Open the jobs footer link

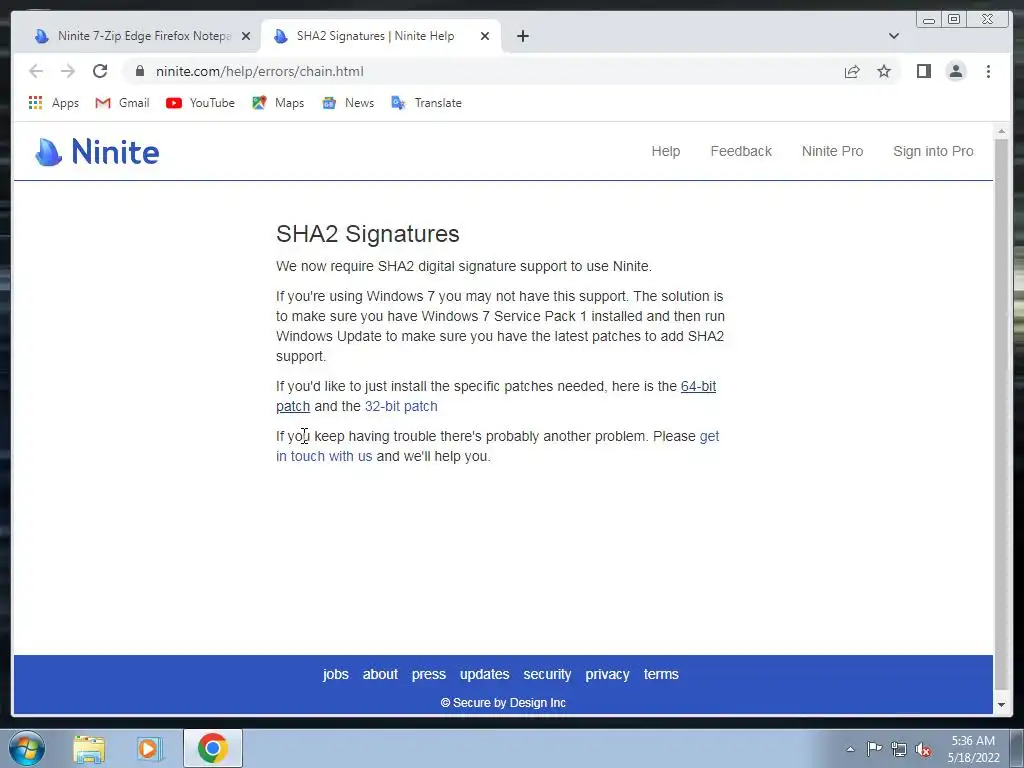(336, 674)
